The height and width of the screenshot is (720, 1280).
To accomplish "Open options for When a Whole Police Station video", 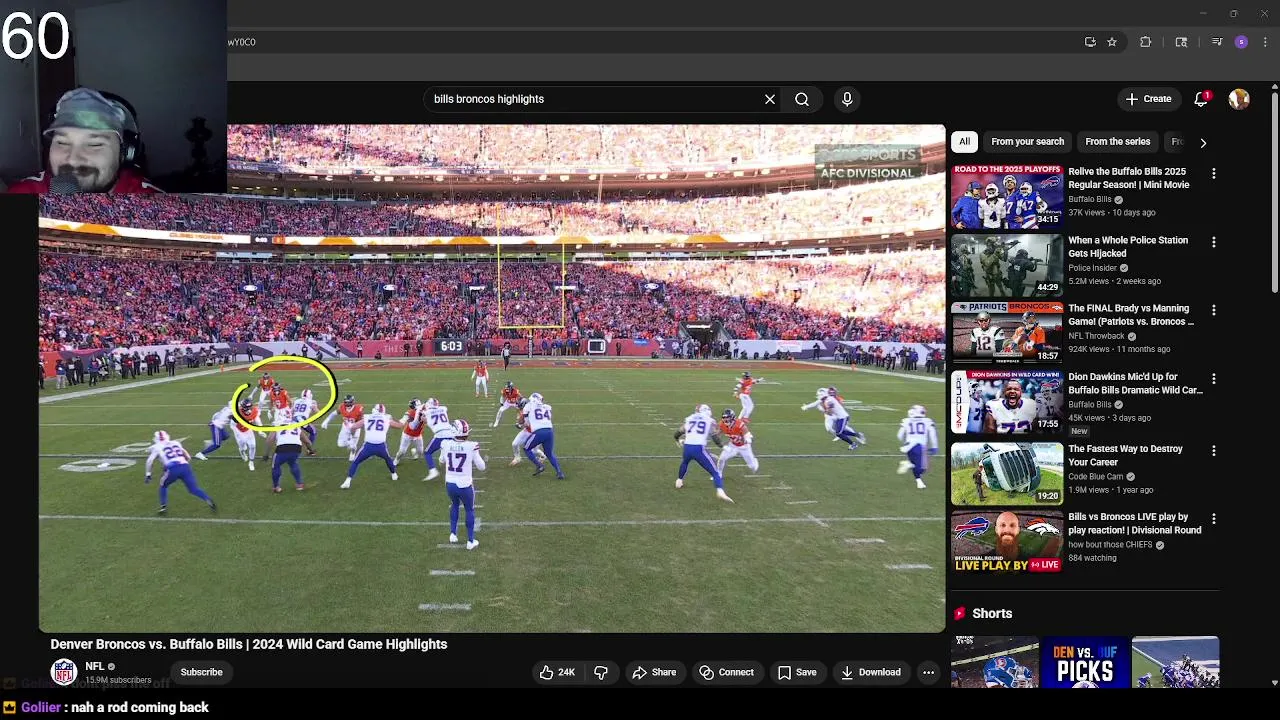I will [1214, 242].
